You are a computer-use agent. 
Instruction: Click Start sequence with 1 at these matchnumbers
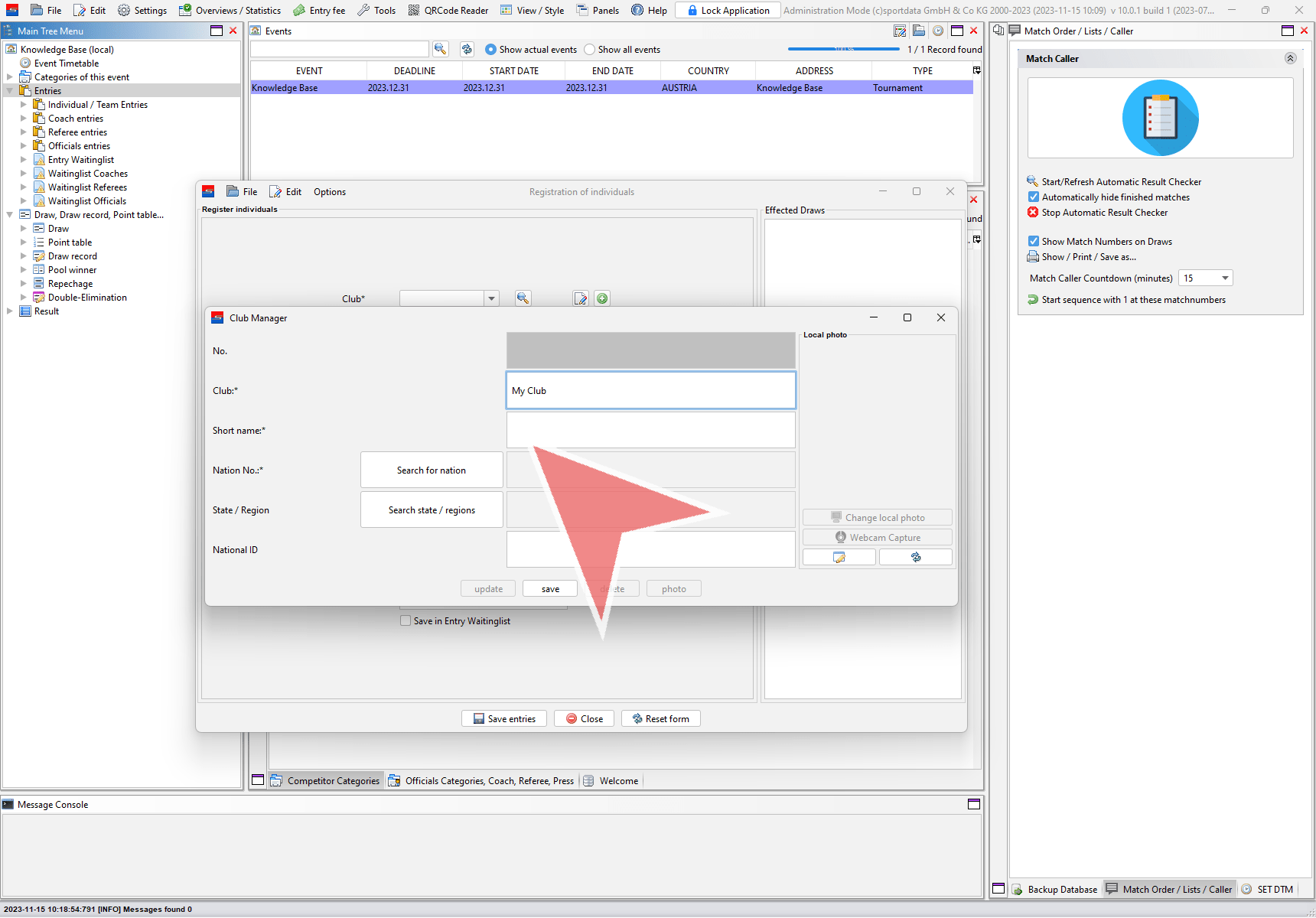coord(1126,300)
